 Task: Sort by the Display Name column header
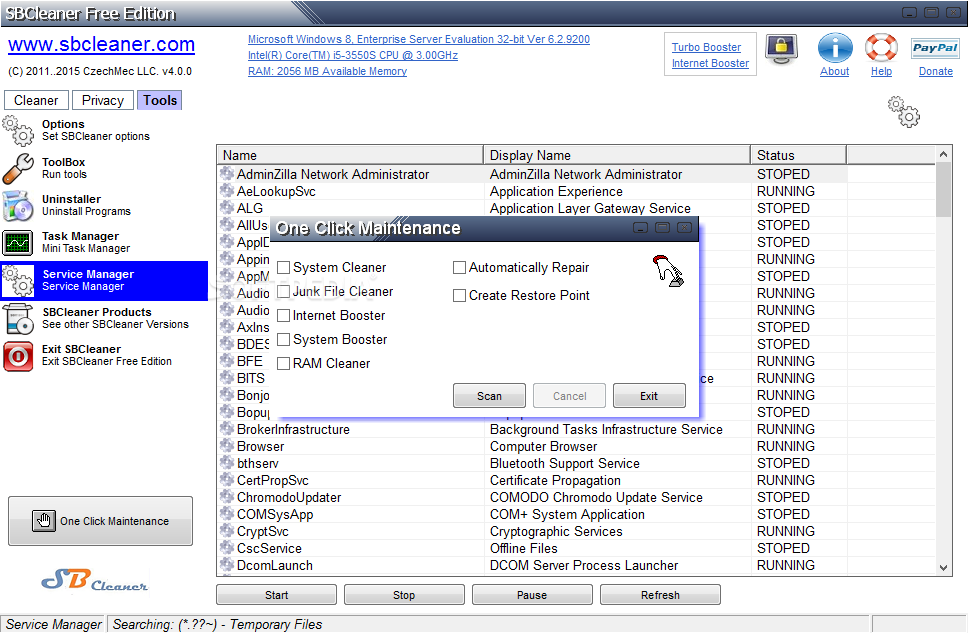pos(617,155)
